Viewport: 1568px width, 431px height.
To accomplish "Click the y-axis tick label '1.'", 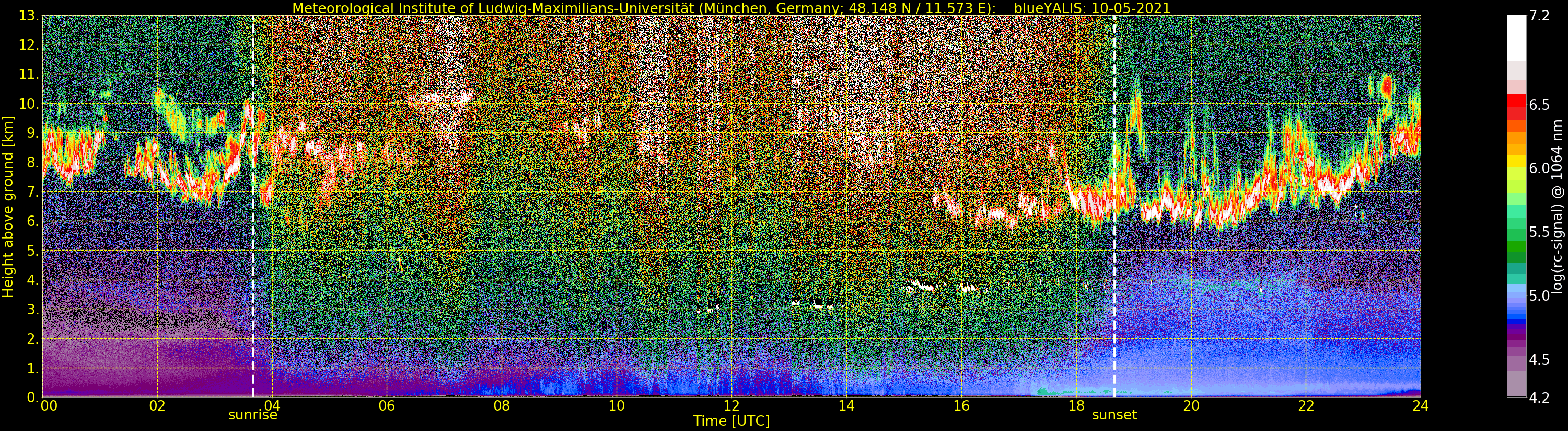I will pyautogui.click(x=32, y=368).
